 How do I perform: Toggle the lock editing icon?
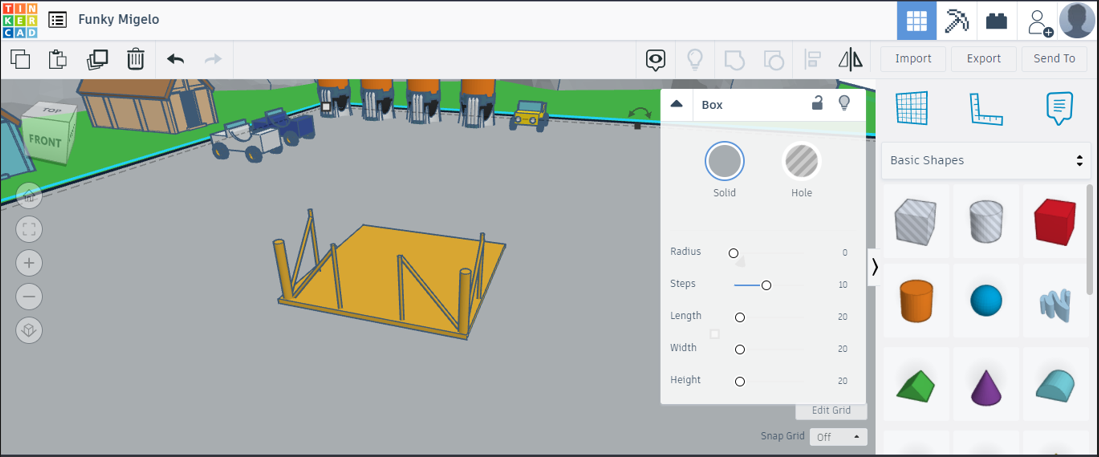pos(817,104)
